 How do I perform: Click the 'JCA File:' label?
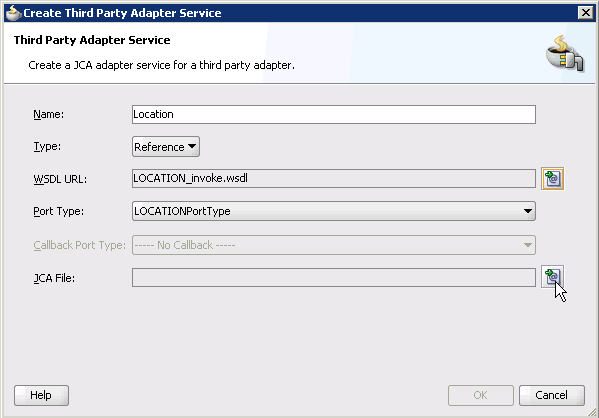(x=54, y=278)
